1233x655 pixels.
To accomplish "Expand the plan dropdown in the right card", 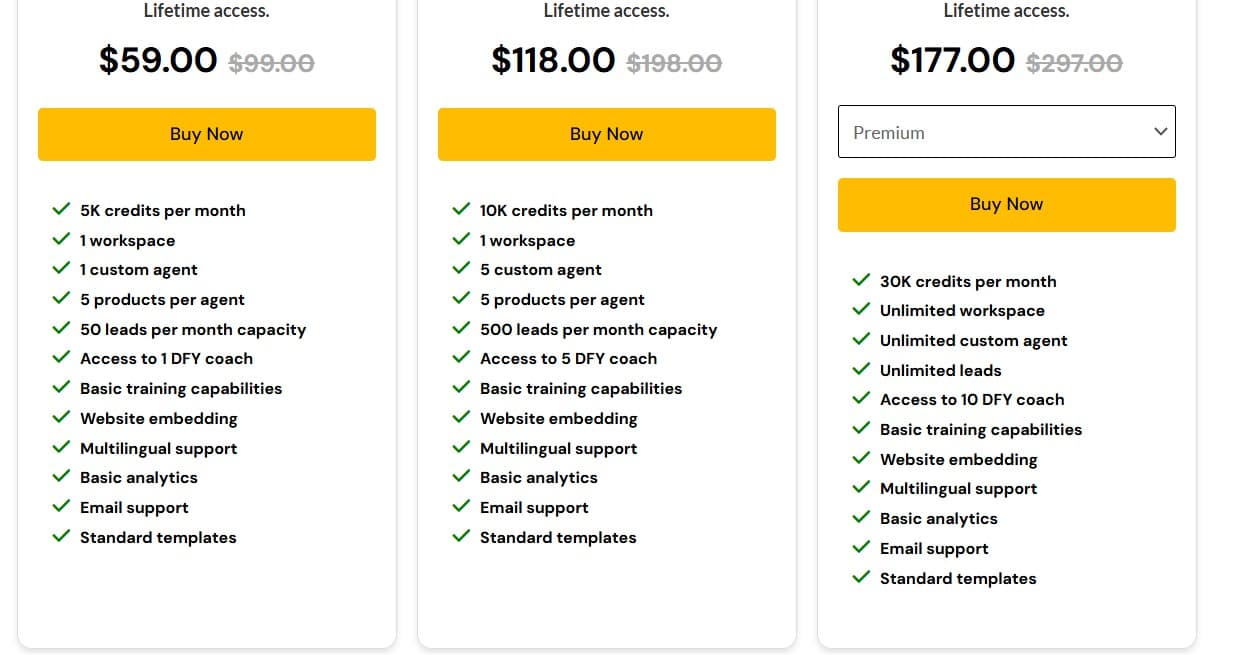I will [1006, 131].
